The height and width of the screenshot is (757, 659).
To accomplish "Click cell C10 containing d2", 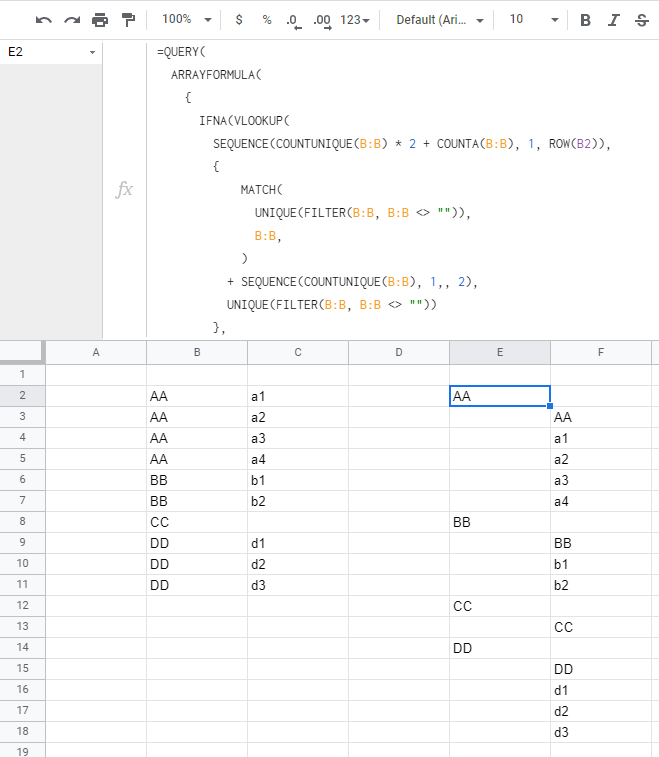I will tap(298, 564).
